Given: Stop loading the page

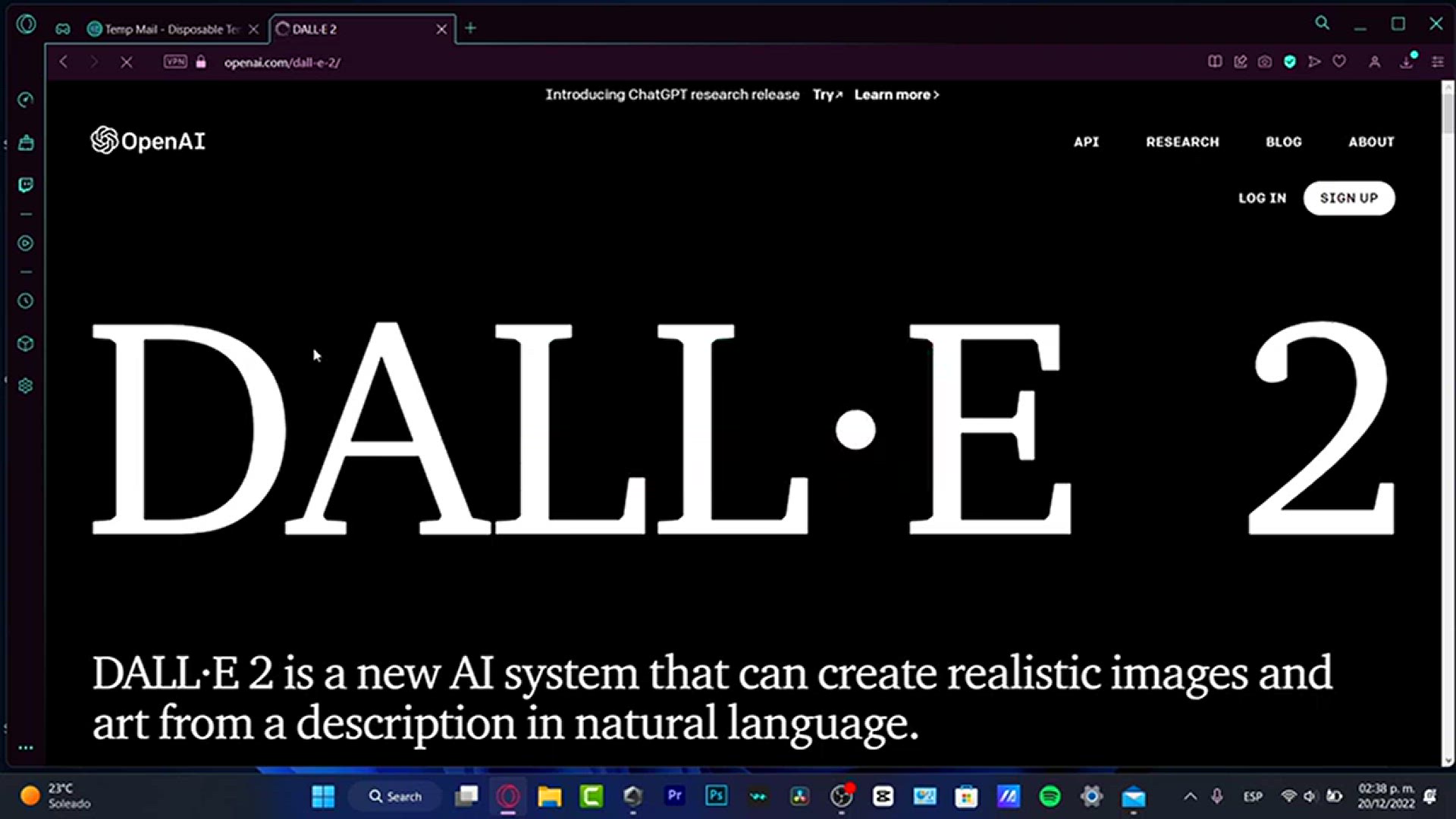Looking at the screenshot, I should pyautogui.click(x=127, y=62).
